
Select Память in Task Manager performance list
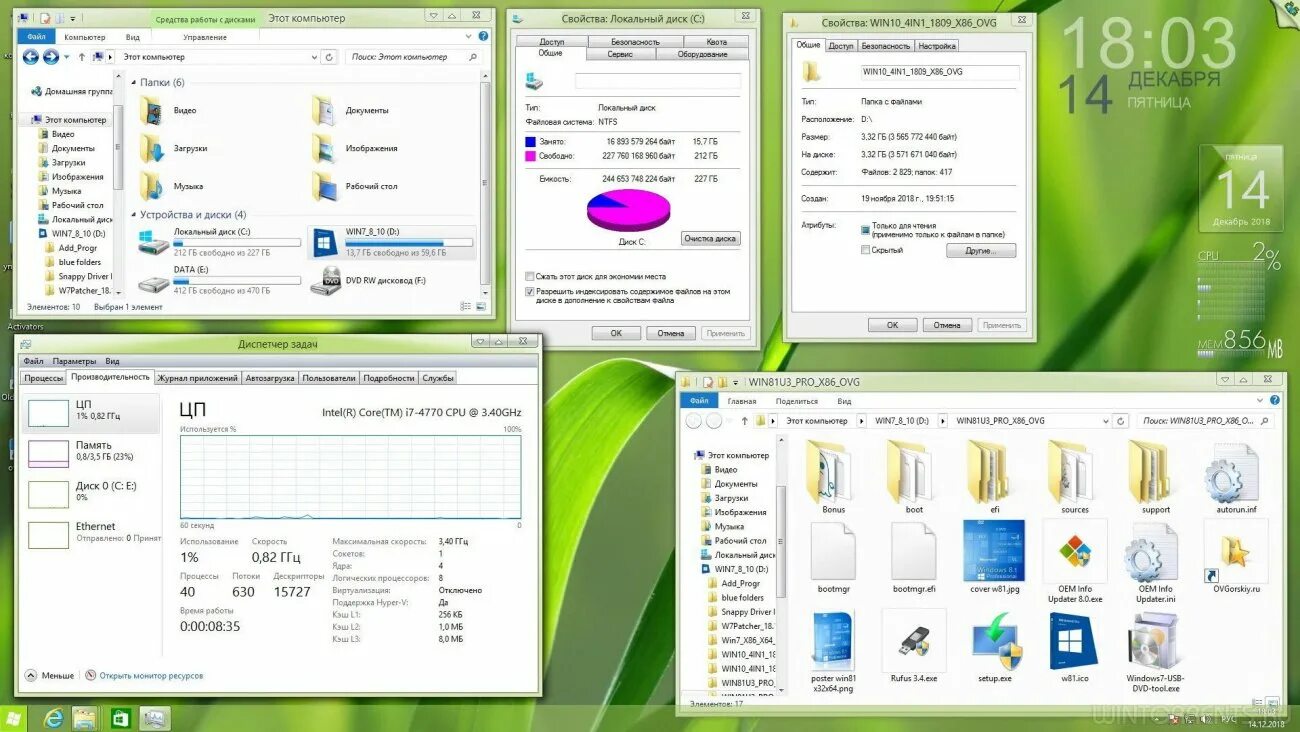pos(92,452)
